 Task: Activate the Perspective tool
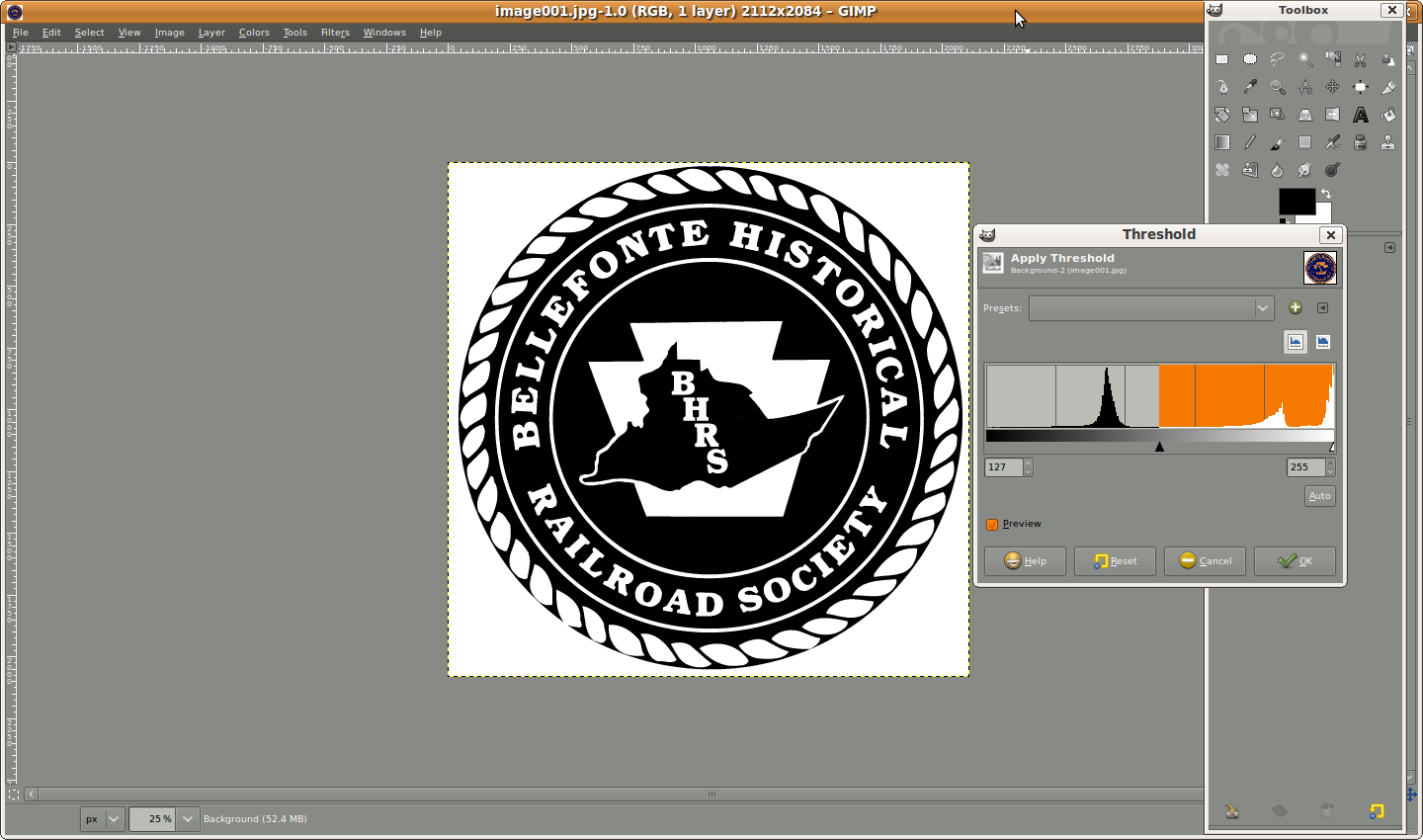coord(1305,115)
